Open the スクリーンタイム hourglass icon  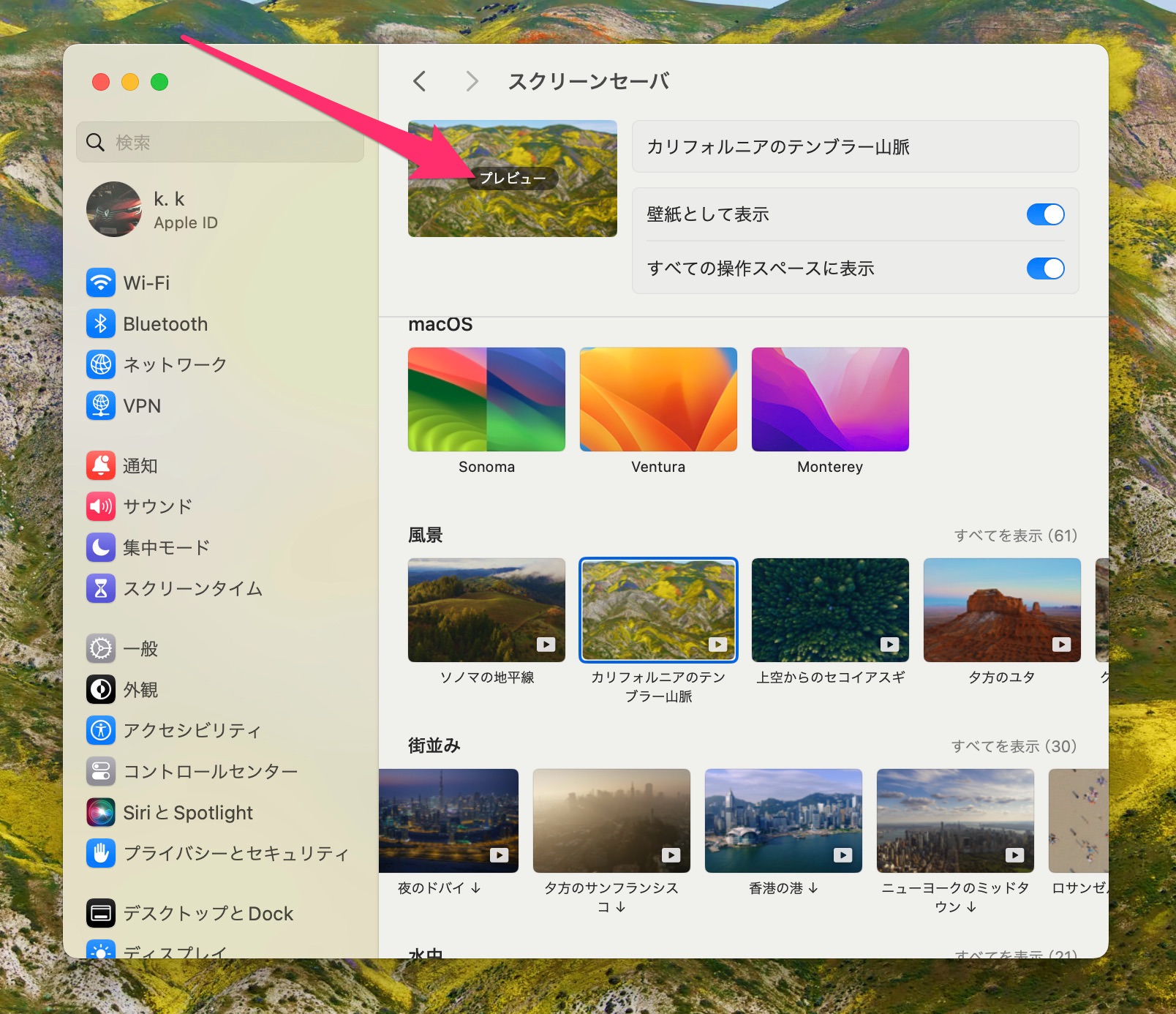click(x=101, y=588)
